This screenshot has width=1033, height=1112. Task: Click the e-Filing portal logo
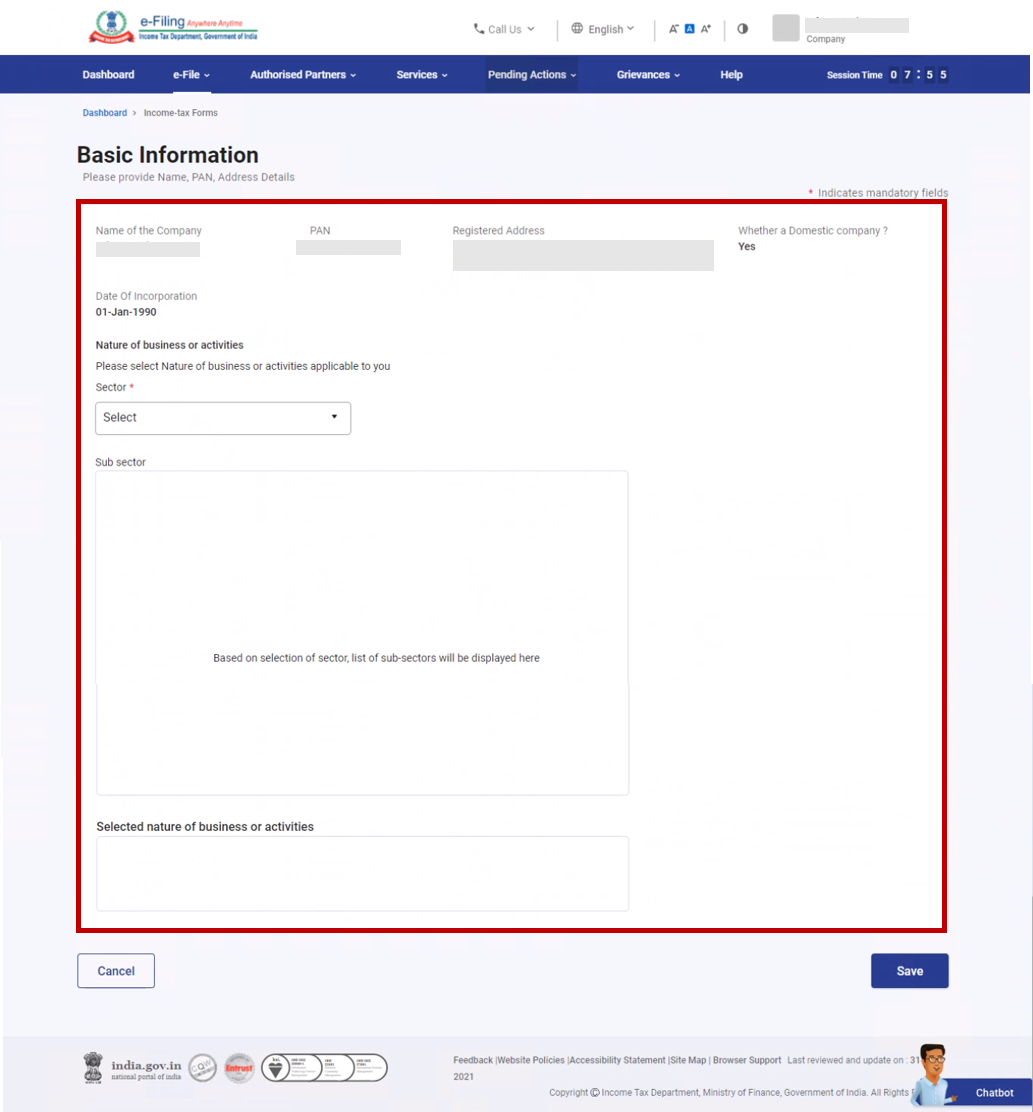pos(172,28)
